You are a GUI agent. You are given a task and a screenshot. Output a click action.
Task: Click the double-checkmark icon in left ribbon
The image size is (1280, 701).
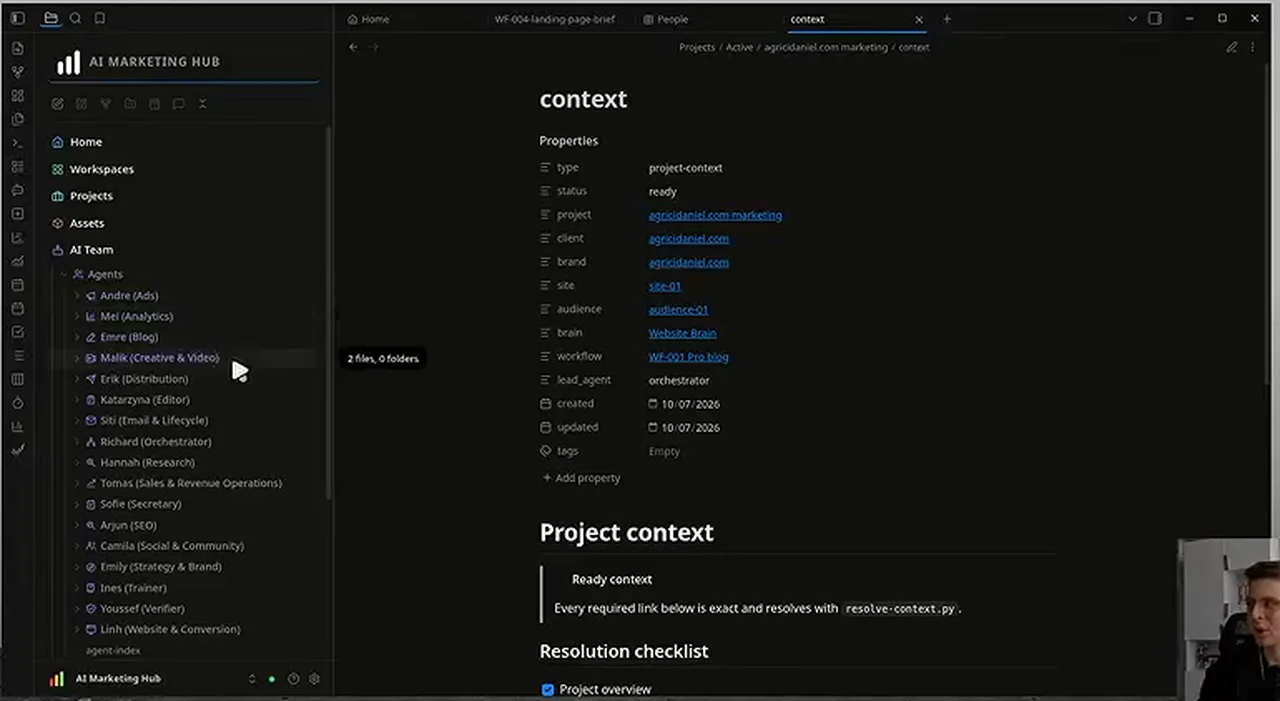(x=17, y=450)
